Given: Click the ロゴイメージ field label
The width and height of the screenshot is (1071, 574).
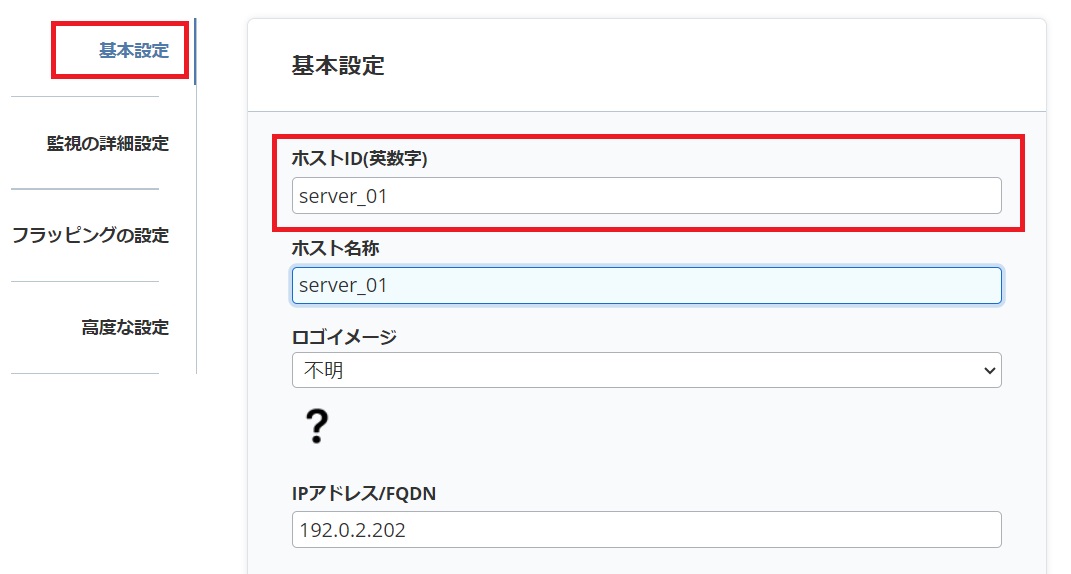Looking at the screenshot, I should click(344, 337).
